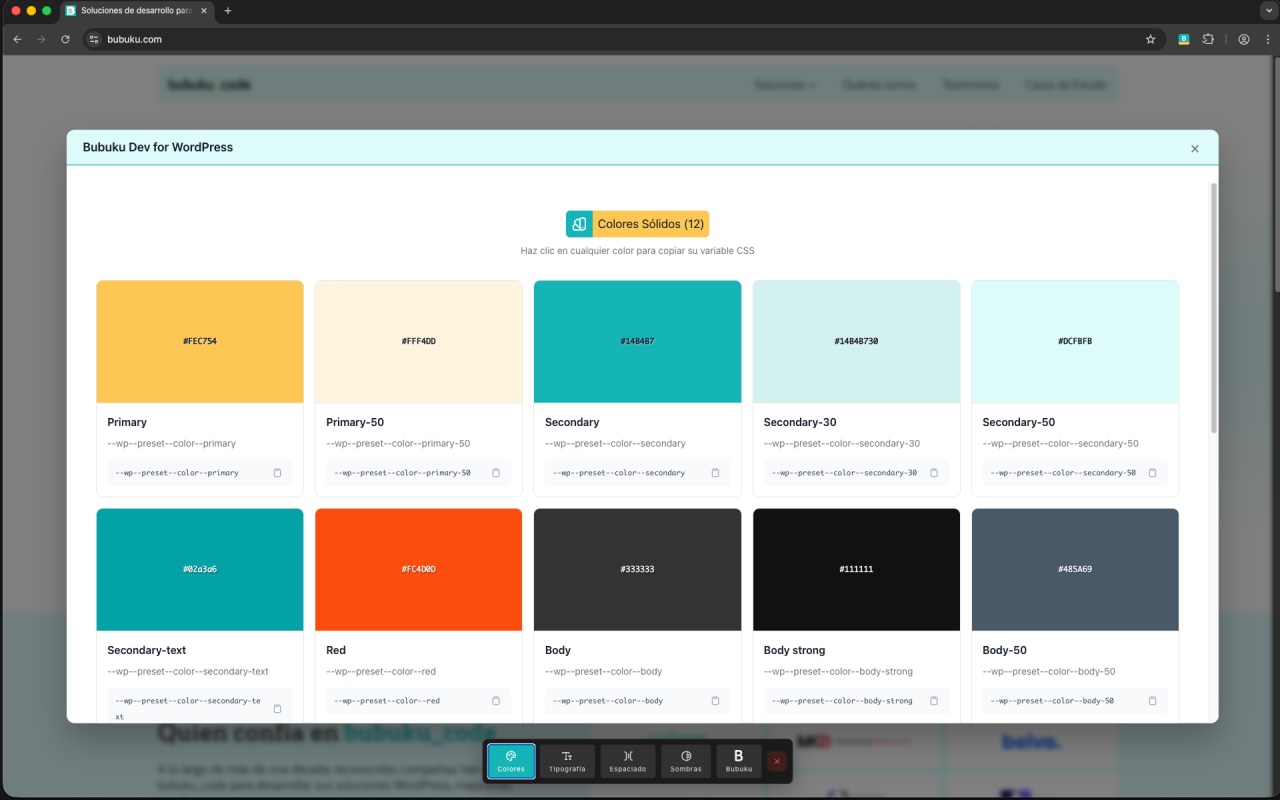
Task: Click the clipboard icon in the Secondary card
Action: [x=715, y=473]
